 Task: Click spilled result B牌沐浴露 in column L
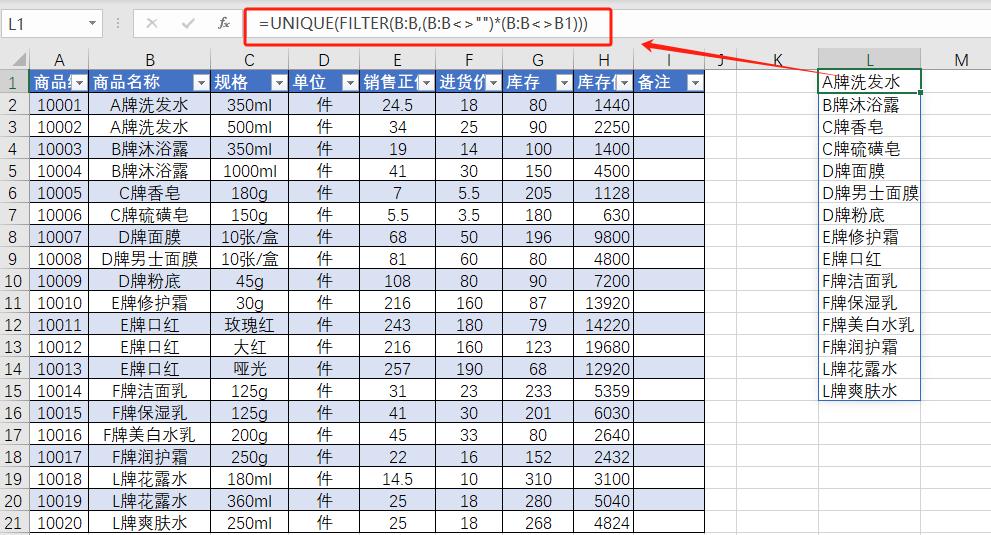[869, 104]
